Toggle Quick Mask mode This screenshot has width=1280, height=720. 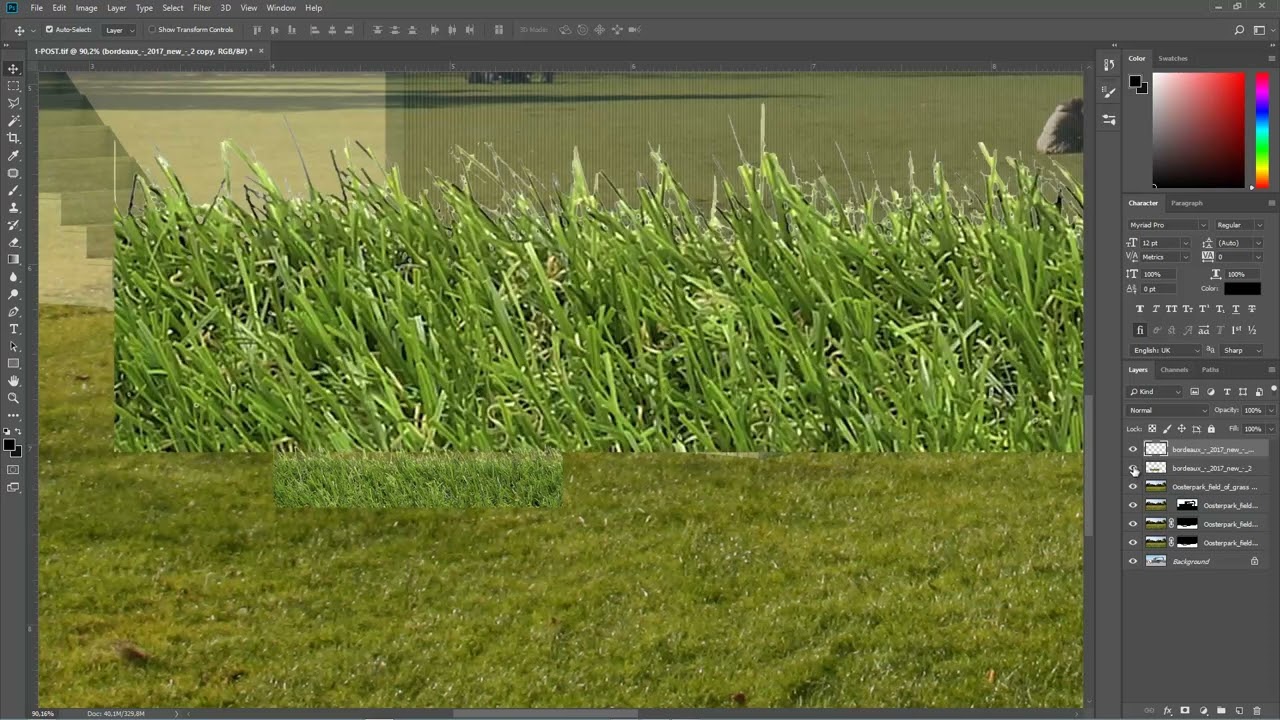[x=13, y=469]
